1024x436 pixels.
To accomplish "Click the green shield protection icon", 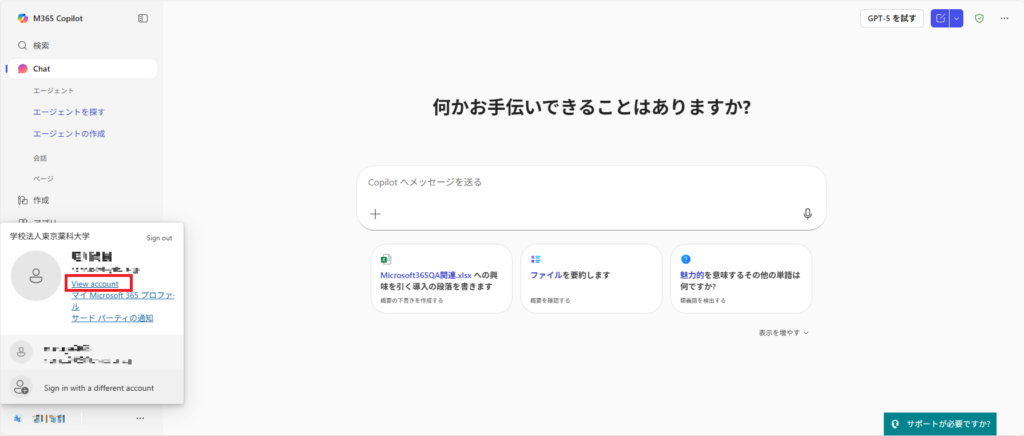I will pyautogui.click(x=980, y=18).
